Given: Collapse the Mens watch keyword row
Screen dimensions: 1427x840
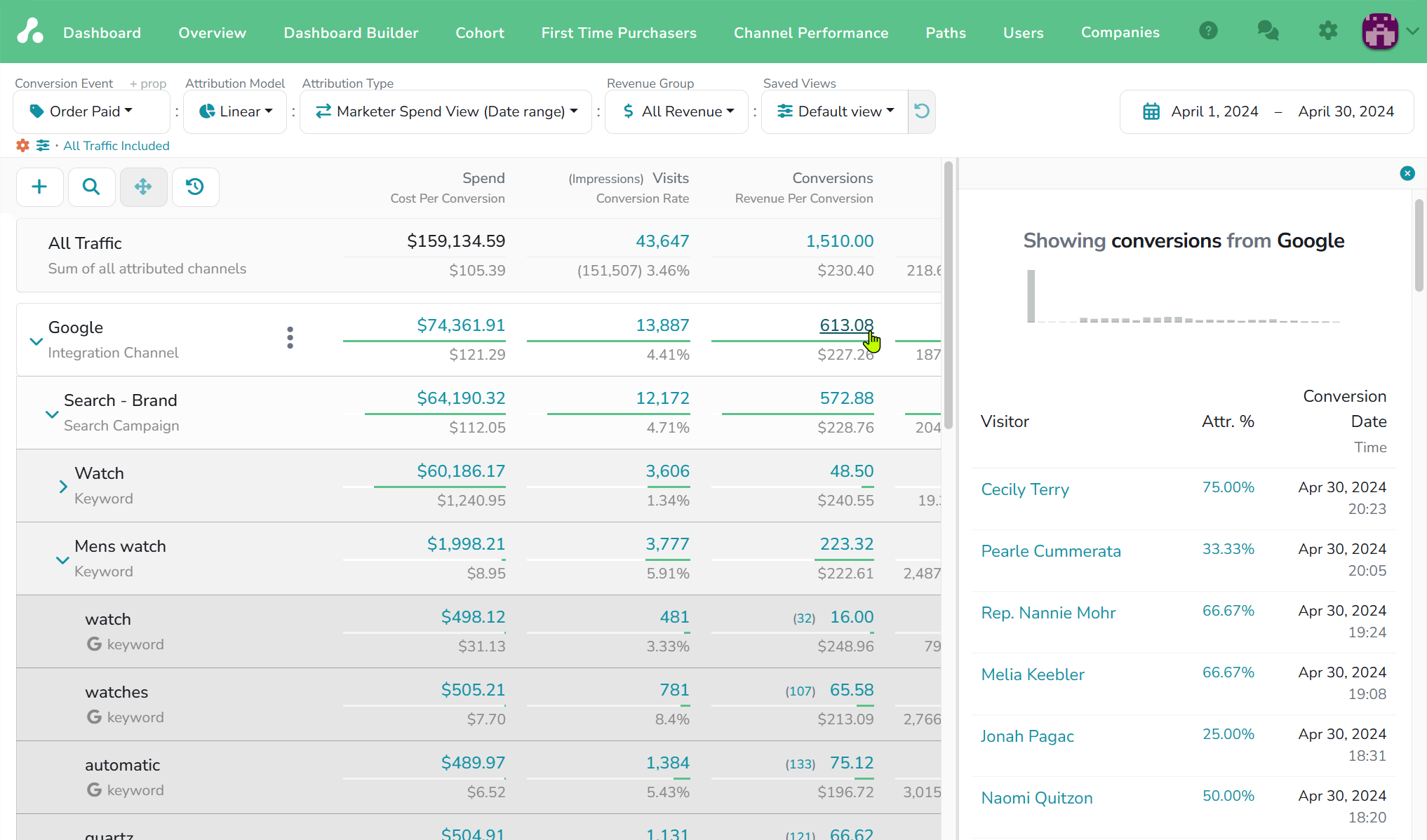Looking at the screenshot, I should tap(62, 560).
